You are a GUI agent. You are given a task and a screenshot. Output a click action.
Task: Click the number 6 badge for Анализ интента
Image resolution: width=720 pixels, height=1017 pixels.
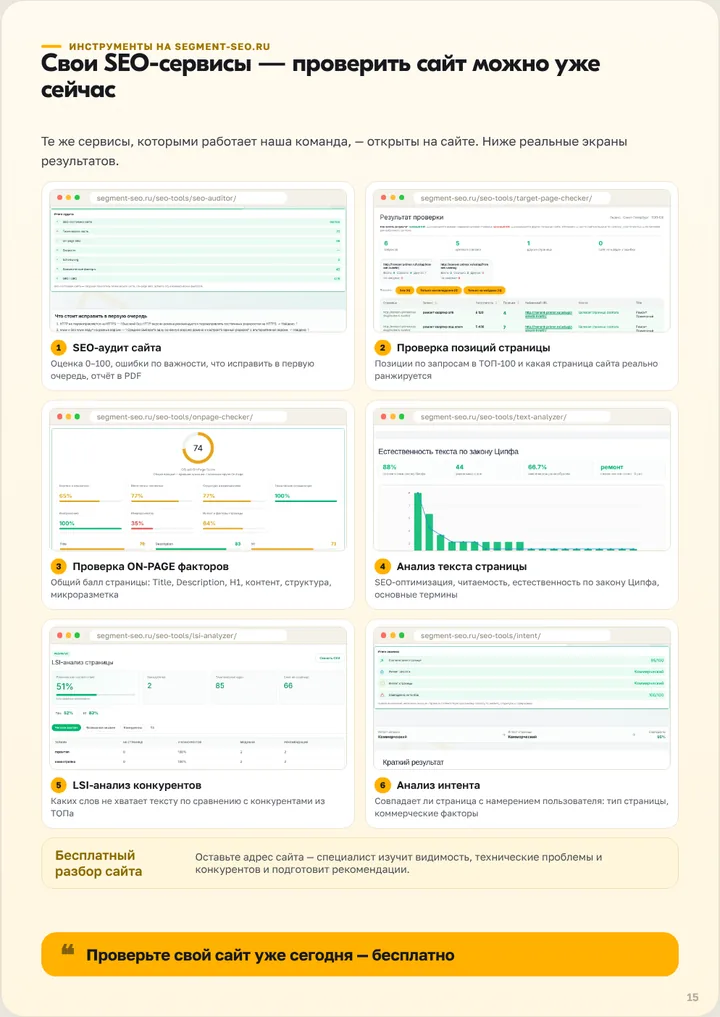tap(382, 785)
